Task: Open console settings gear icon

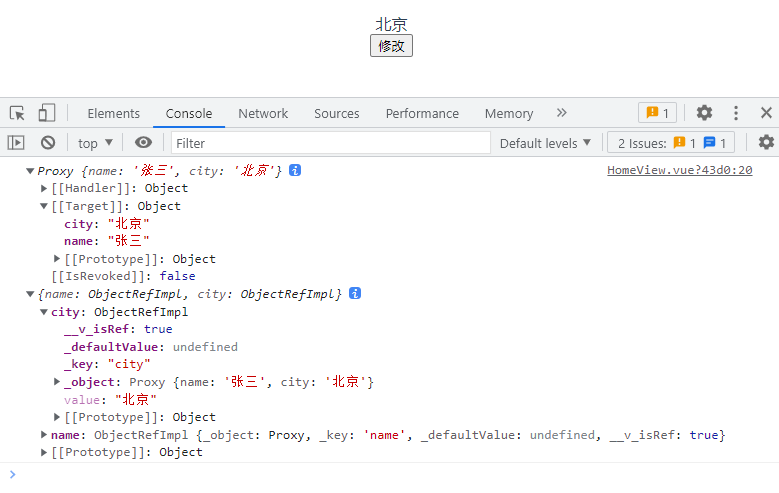Action: [766, 143]
